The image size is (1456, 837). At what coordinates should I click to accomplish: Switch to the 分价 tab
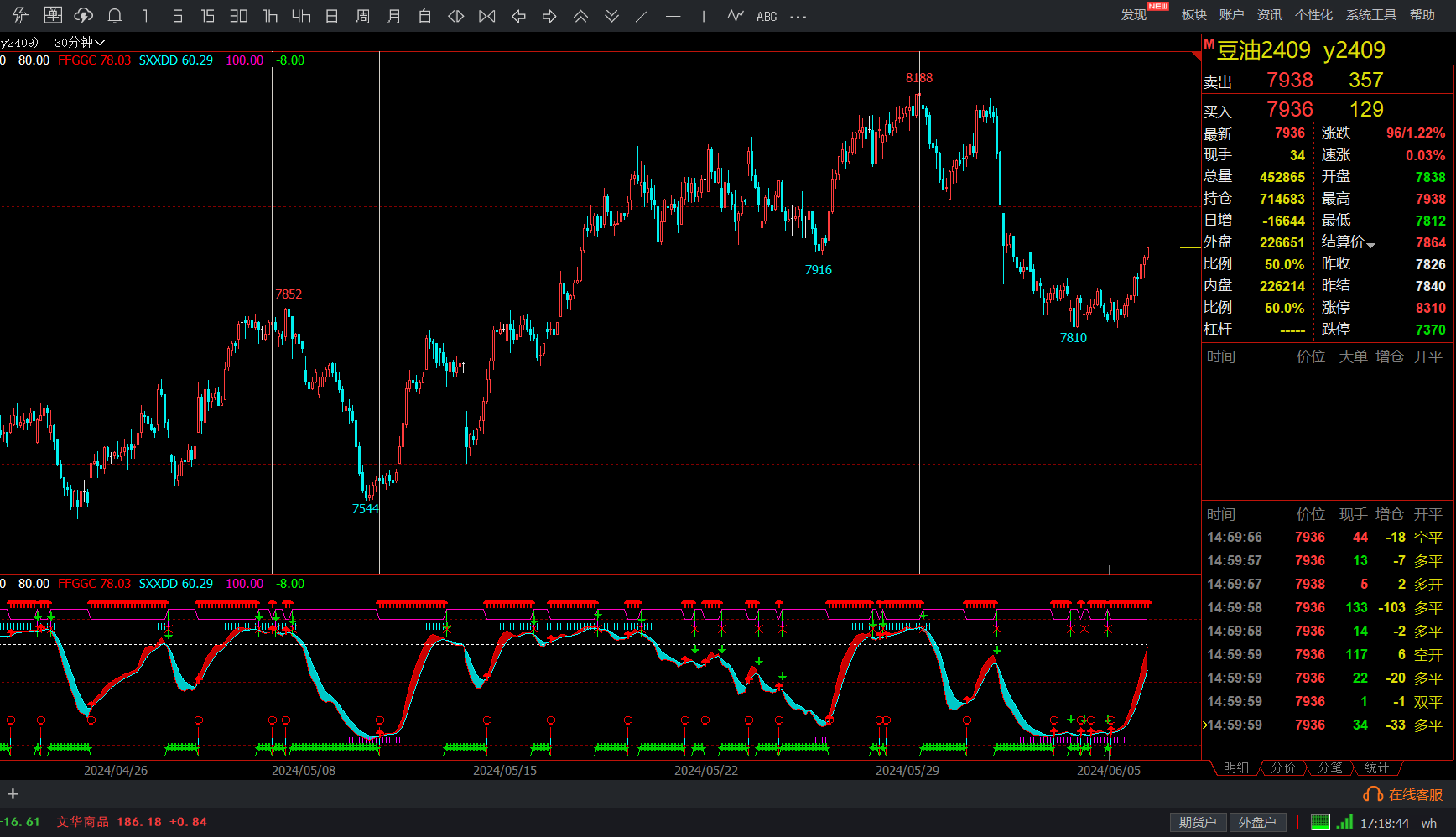pyautogui.click(x=1283, y=767)
